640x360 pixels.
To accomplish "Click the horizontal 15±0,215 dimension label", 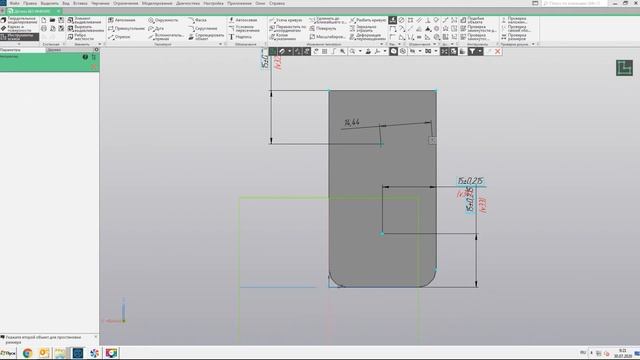I will pos(470,180).
